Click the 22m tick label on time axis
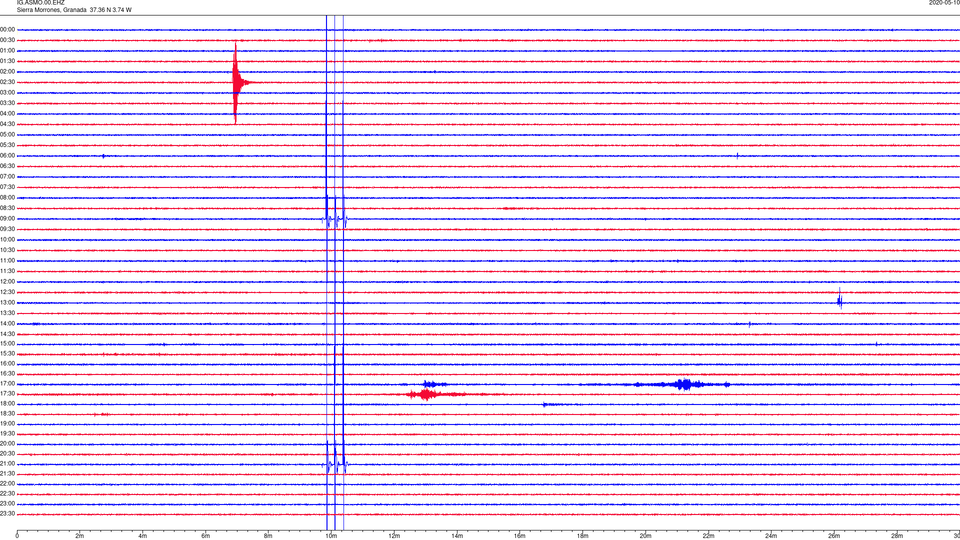960x540 pixels. click(x=708, y=536)
